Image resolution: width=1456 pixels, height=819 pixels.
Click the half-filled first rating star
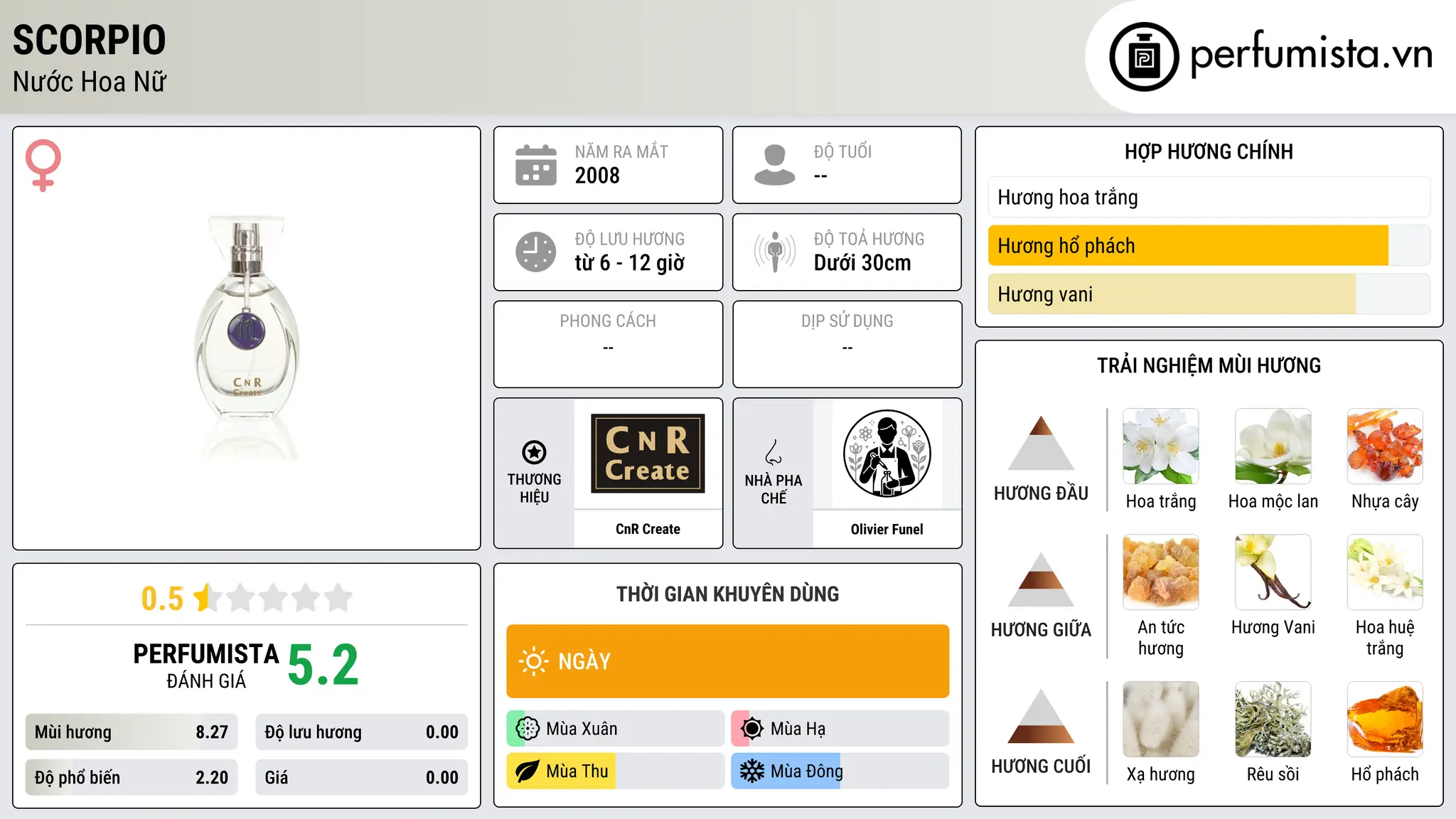tap(207, 597)
